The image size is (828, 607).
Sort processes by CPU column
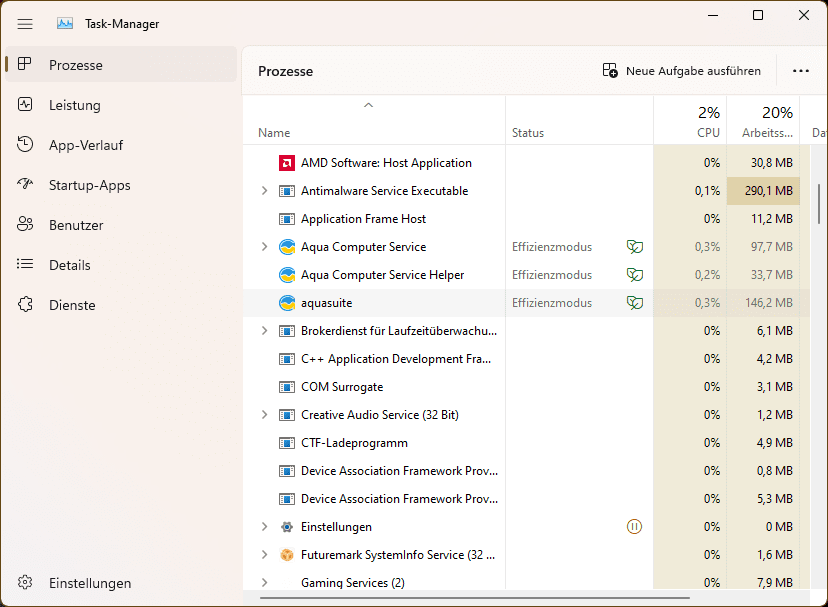click(x=690, y=121)
